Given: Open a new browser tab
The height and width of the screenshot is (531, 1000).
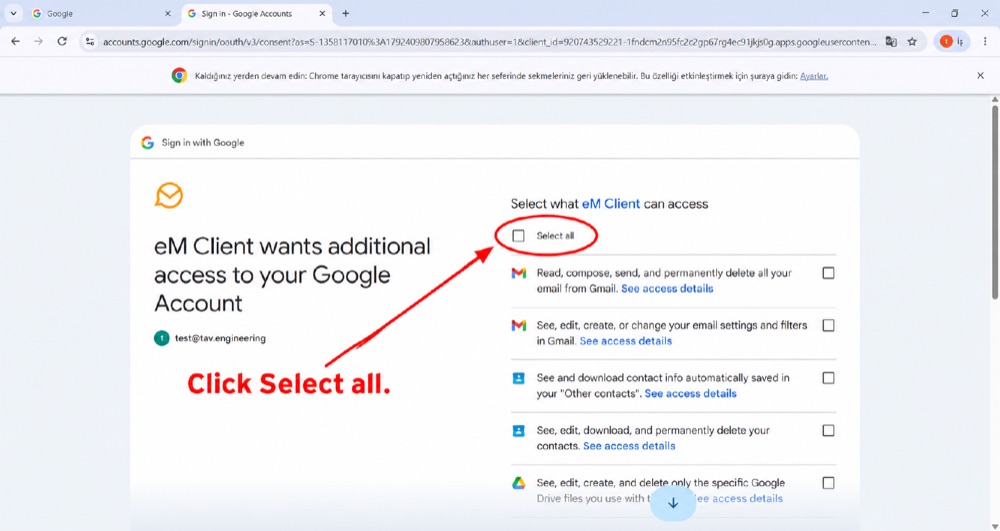Looking at the screenshot, I should click(x=346, y=13).
